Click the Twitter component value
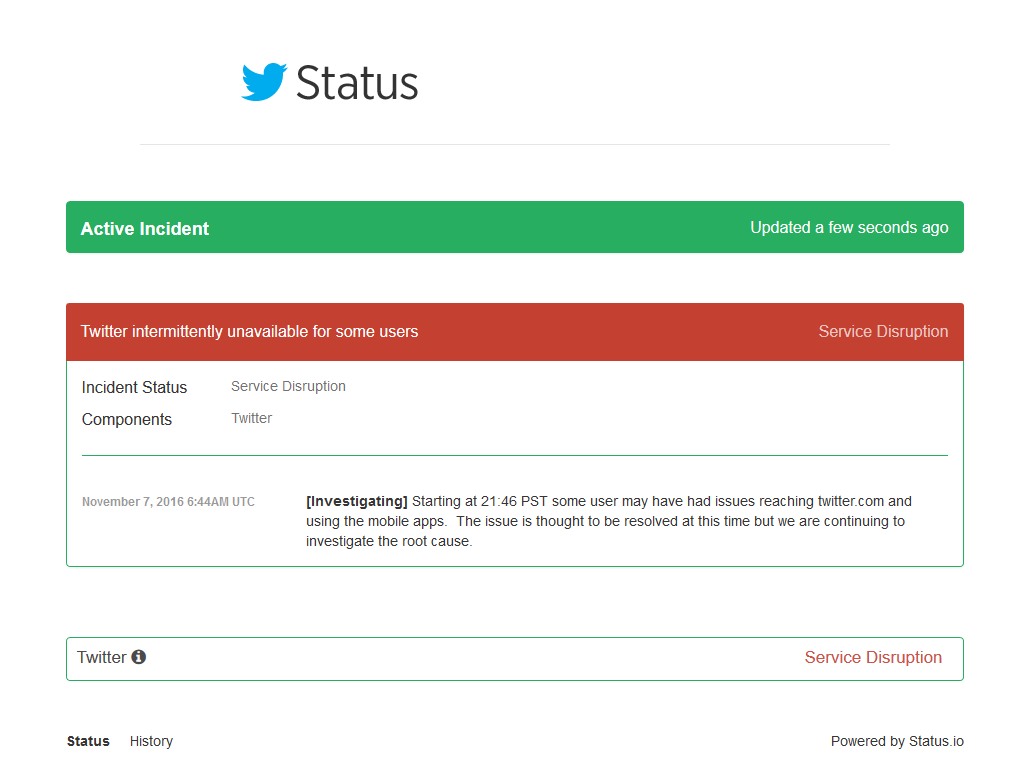The width and height of the screenshot is (1029, 781). click(251, 418)
